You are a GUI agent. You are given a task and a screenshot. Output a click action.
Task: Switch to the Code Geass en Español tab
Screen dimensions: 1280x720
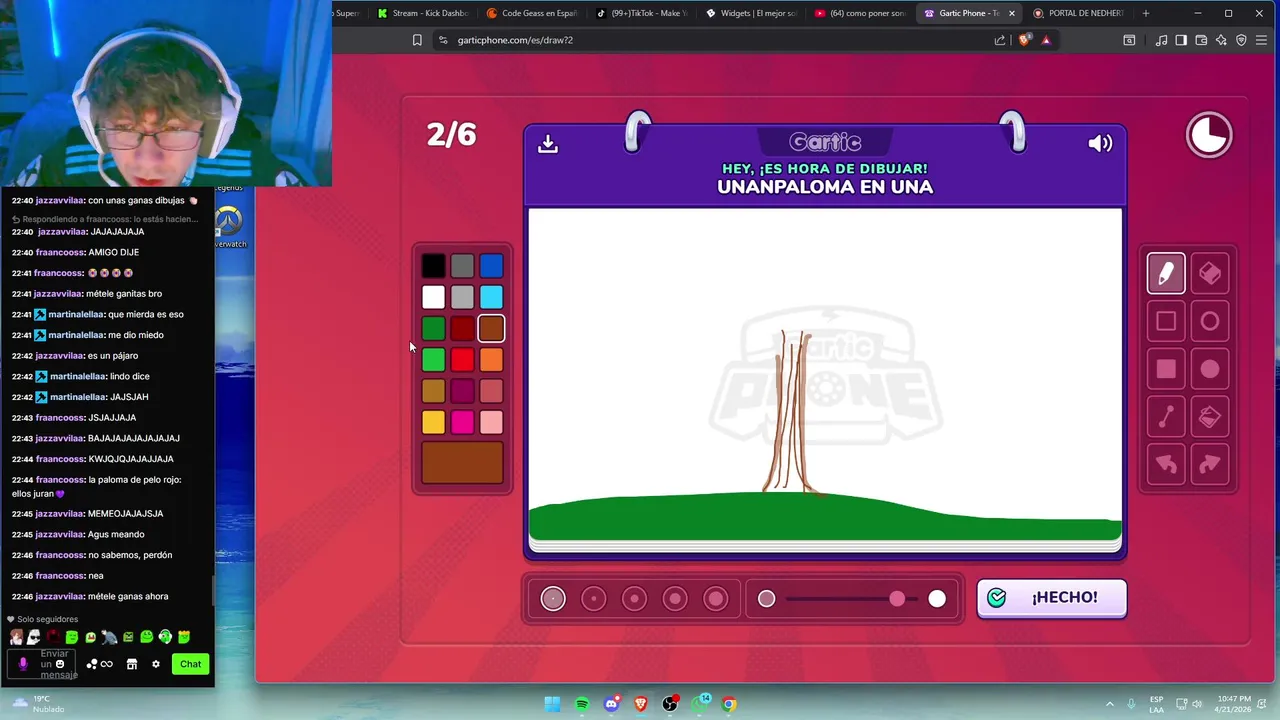(x=532, y=13)
